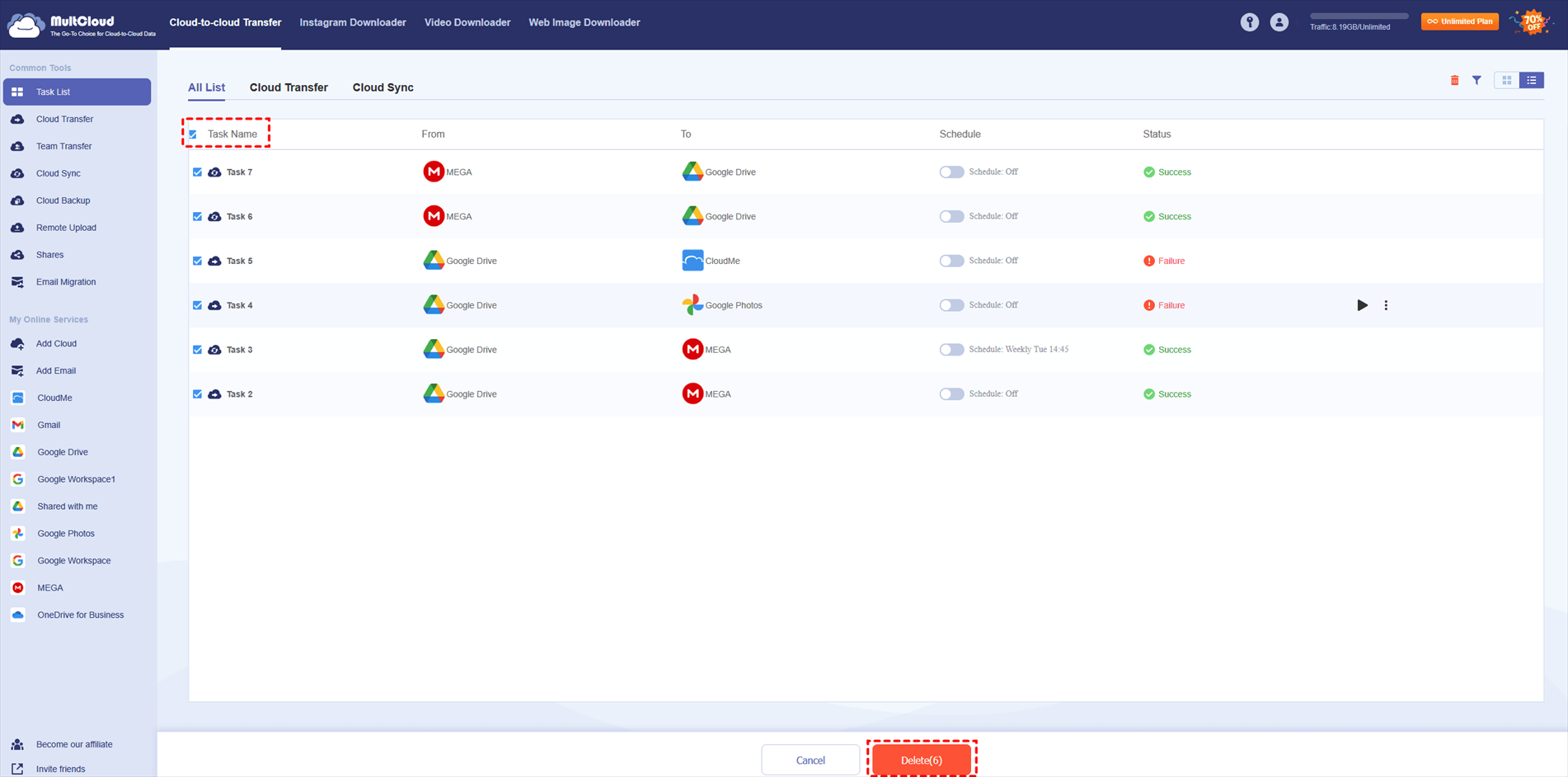Screen dimensions: 1568x777
Task: Toggle the select-all Task Name checkbox
Action: (x=194, y=134)
